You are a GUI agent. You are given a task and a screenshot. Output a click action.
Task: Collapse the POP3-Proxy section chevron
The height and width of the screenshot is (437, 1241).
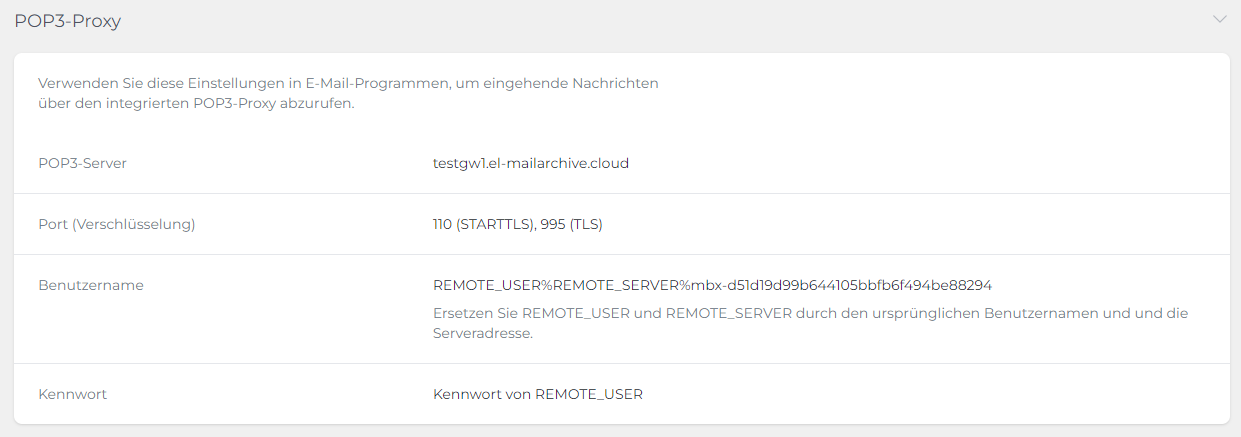tap(1219, 19)
